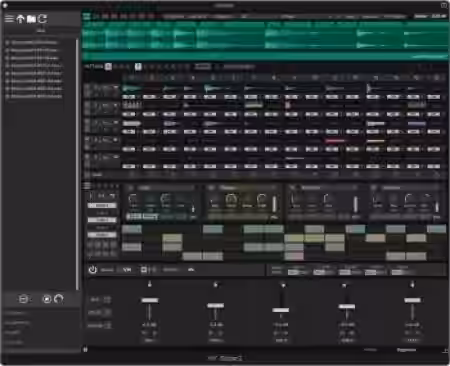This screenshot has height=366, width=450.
Task: Click the preview volume knob beside the preview play button
Action: 59,299
